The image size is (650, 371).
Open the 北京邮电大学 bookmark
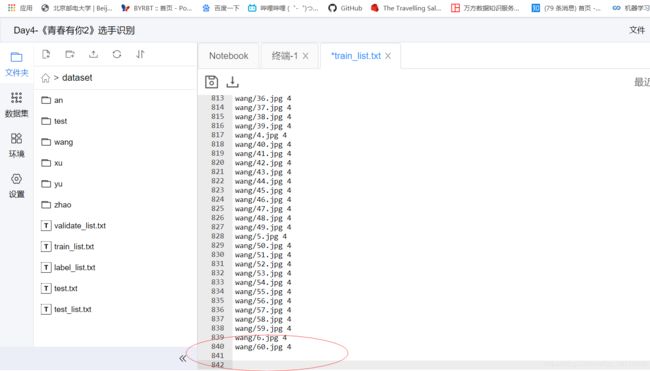pyautogui.click(x=77, y=8)
